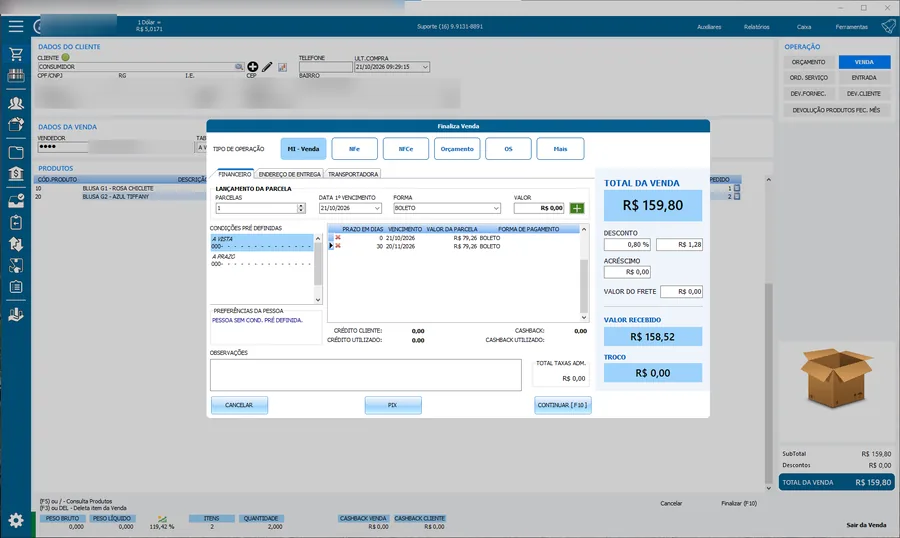This screenshot has height=538, width=900.
Task: Select NFCe operation type
Action: coord(406,149)
